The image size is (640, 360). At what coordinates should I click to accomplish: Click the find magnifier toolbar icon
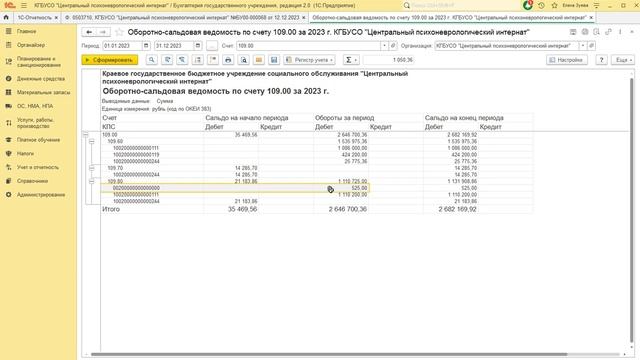point(151,60)
